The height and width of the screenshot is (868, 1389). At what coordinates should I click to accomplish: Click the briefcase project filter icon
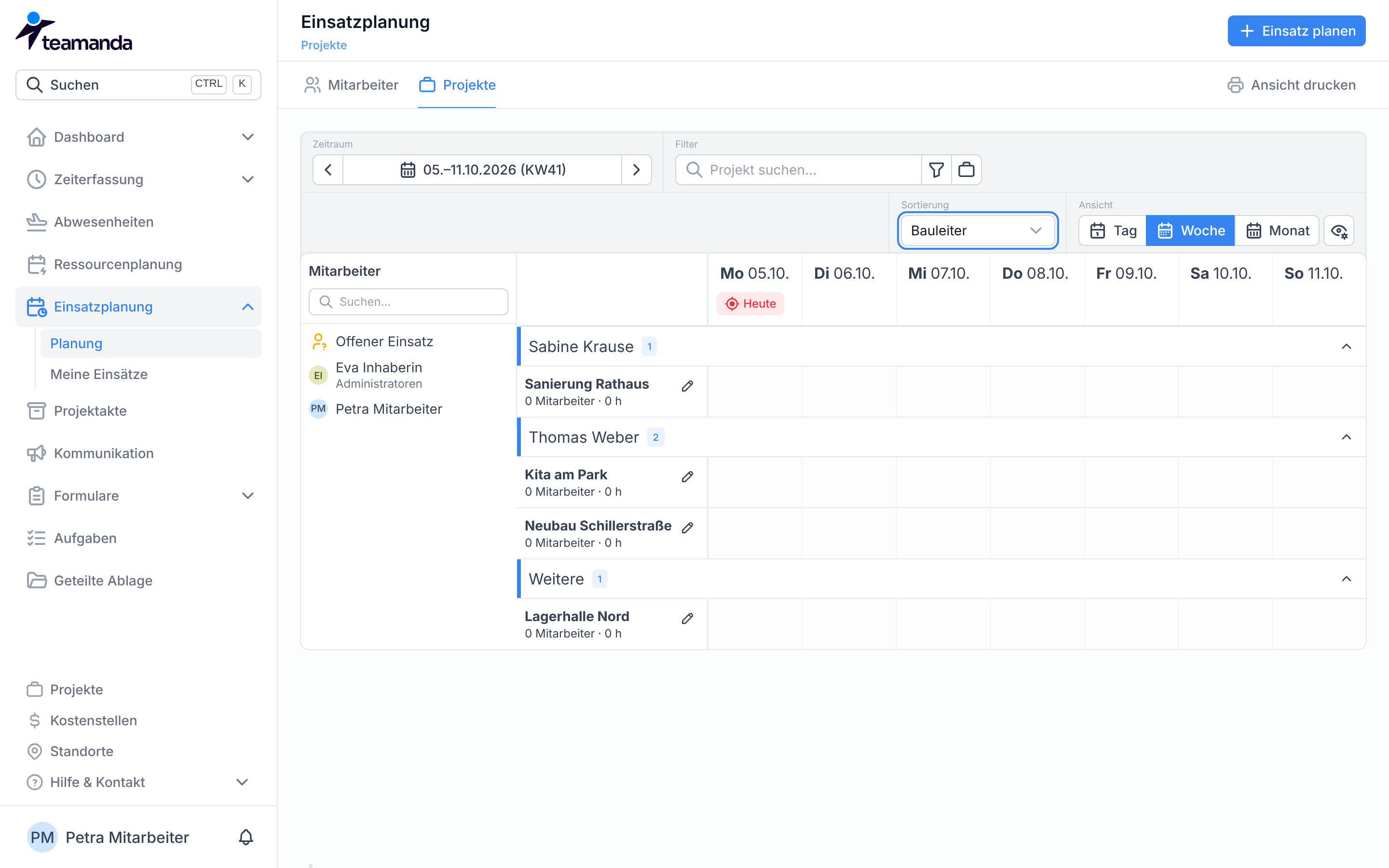pos(967,170)
